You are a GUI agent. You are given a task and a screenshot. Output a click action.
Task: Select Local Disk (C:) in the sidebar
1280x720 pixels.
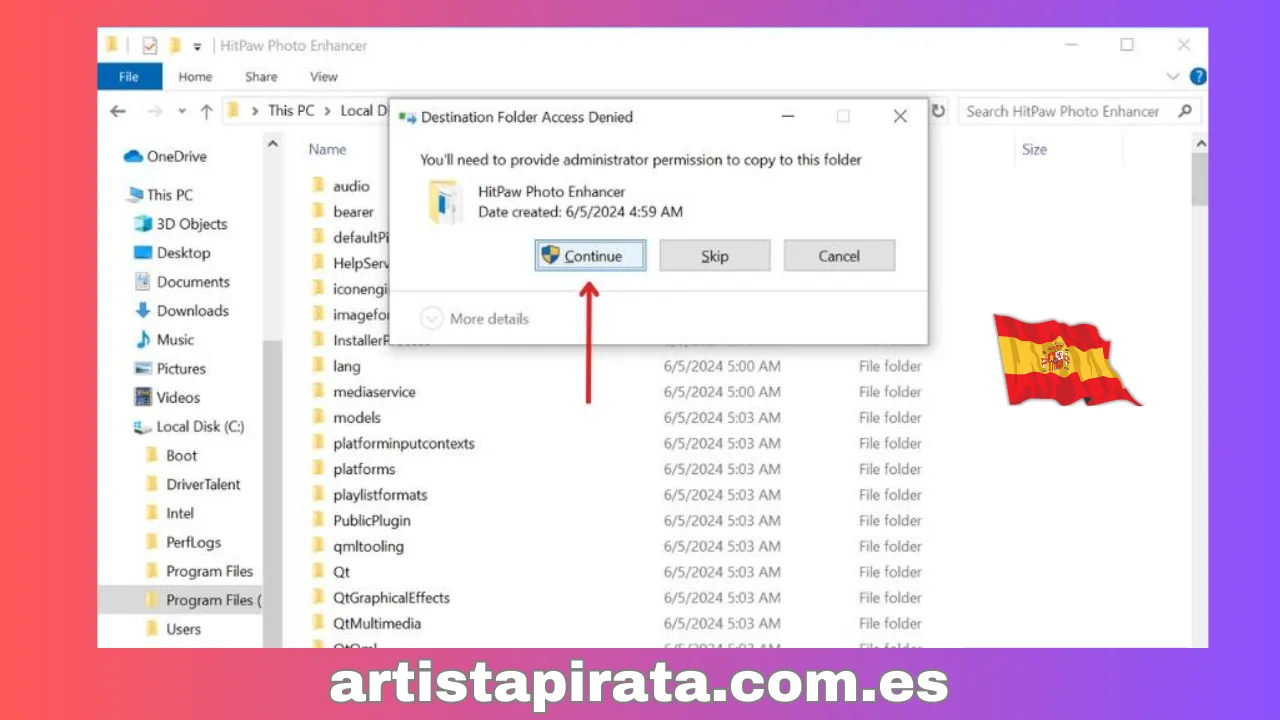pyautogui.click(x=189, y=427)
